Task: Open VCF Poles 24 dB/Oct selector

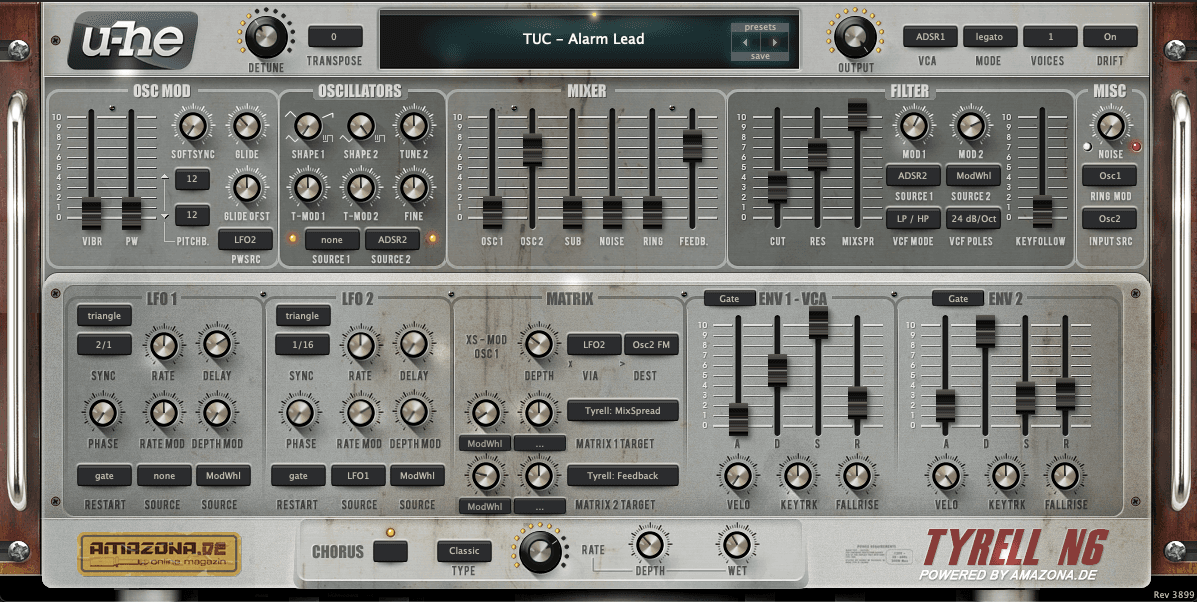Action: tap(973, 218)
